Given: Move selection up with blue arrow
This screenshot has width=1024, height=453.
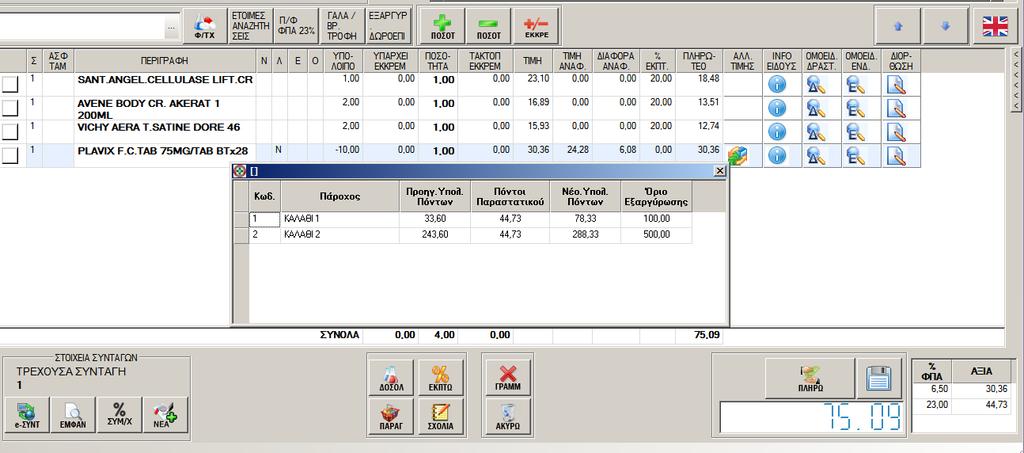Looking at the screenshot, I should pos(897,27).
